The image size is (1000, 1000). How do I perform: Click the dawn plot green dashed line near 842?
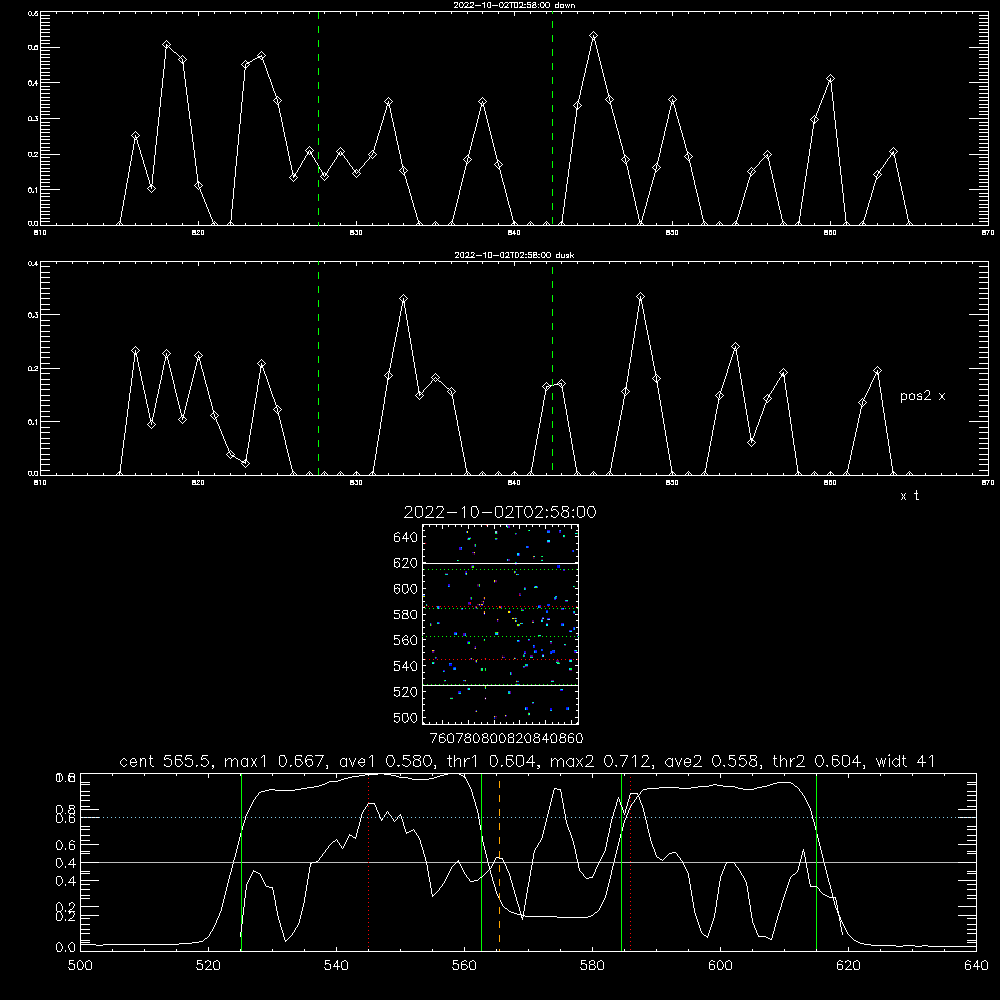pyautogui.click(x=552, y=118)
